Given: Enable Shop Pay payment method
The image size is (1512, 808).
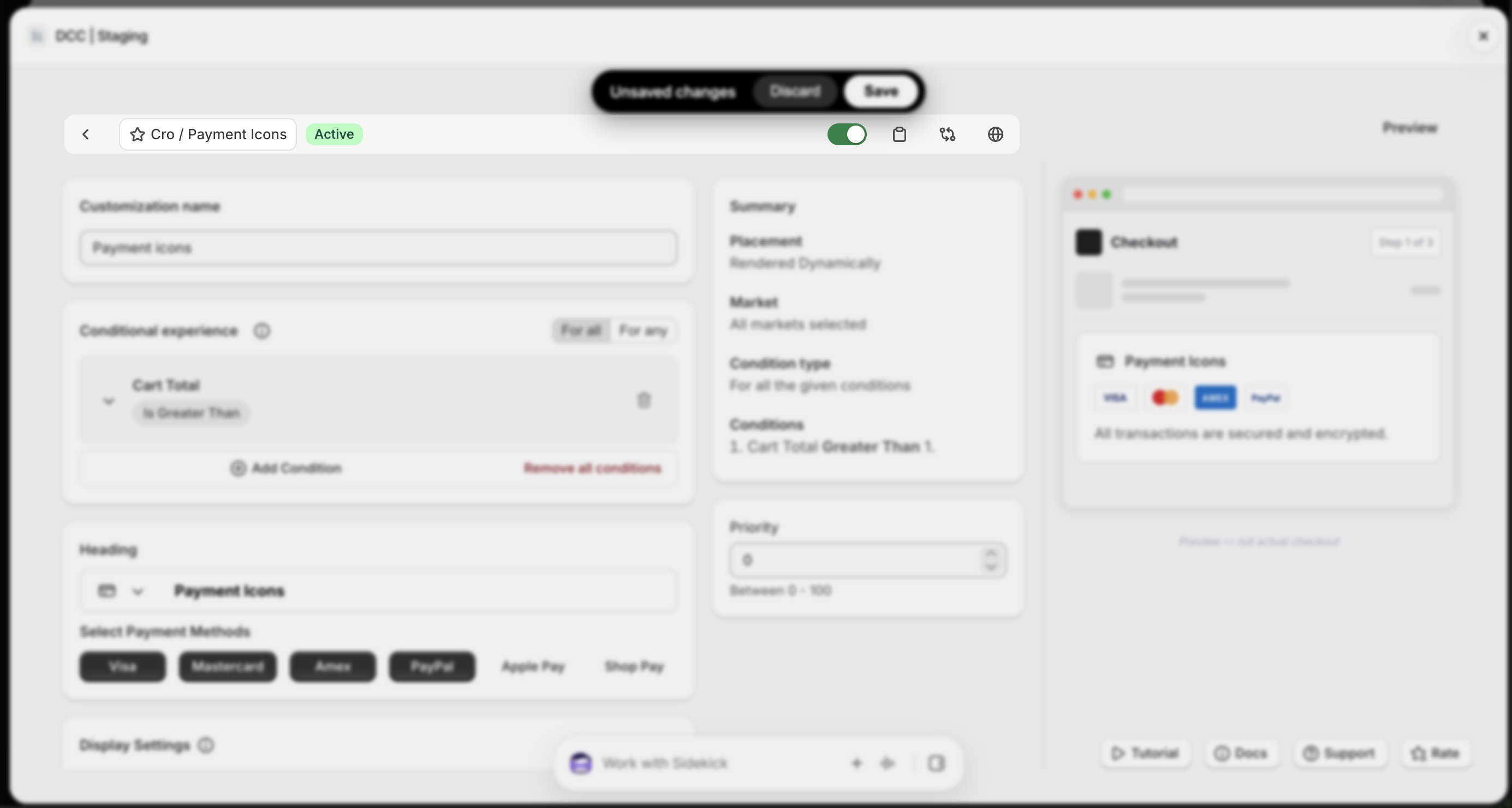Looking at the screenshot, I should [634, 667].
